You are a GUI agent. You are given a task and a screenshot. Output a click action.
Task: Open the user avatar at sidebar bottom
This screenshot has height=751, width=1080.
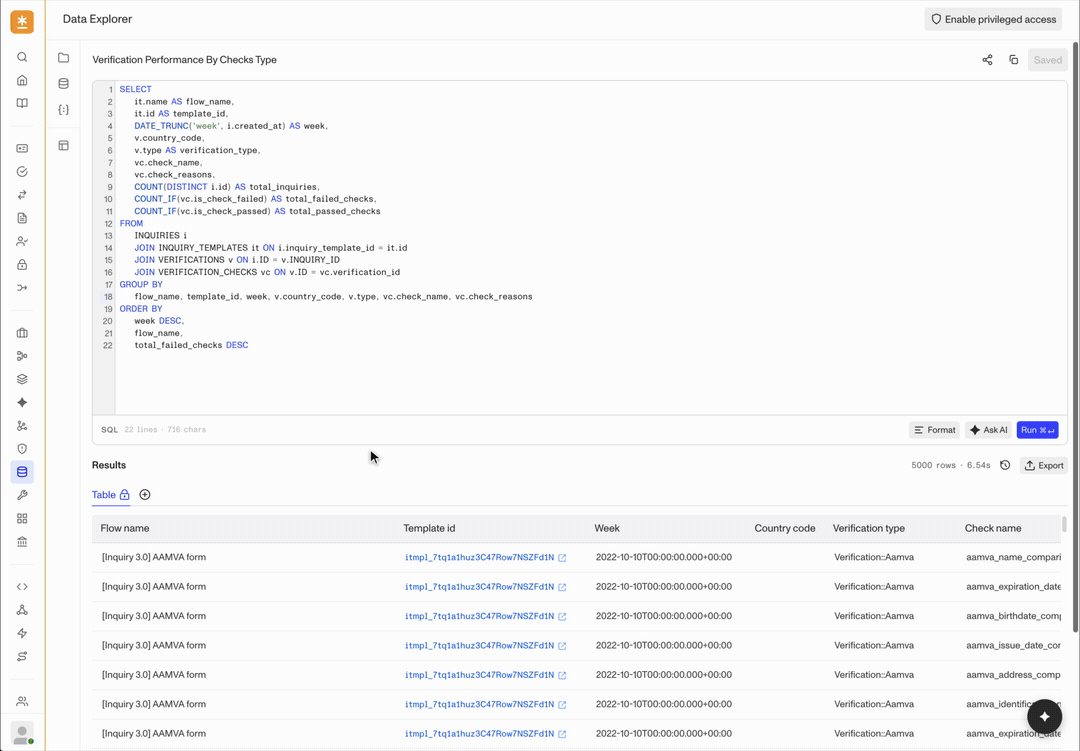pyautogui.click(x=22, y=734)
